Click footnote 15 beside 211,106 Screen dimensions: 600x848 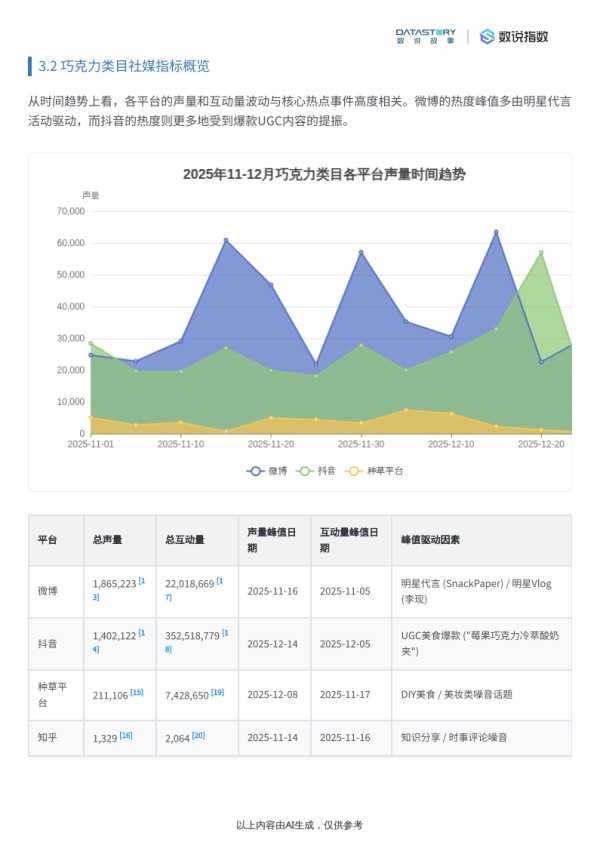coord(137,692)
